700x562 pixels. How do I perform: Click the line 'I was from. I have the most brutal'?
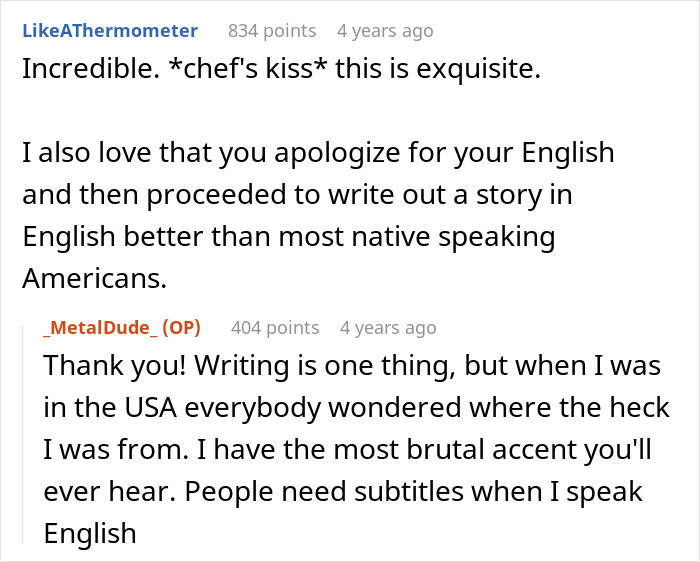[x=347, y=450]
